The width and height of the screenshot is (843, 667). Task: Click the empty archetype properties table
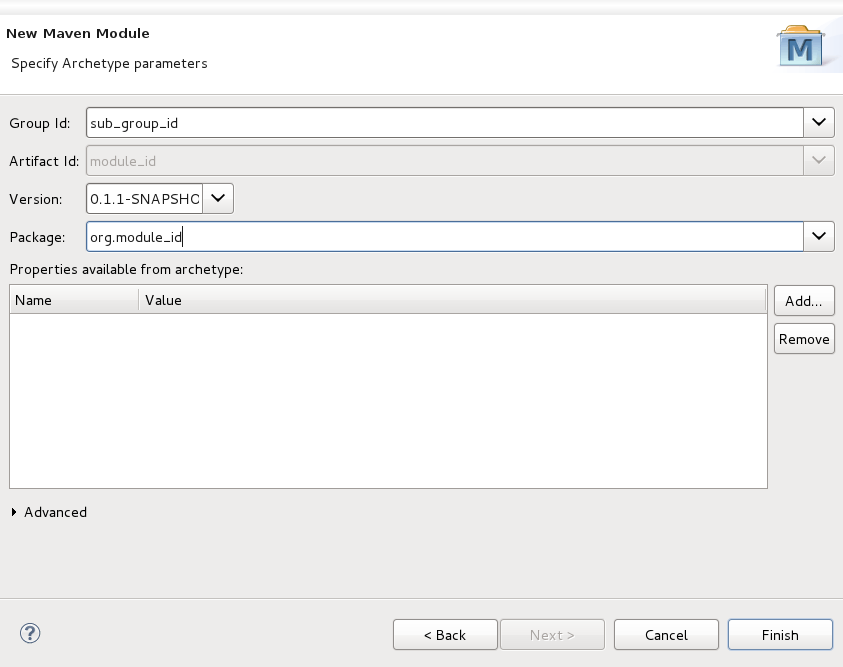(x=388, y=400)
